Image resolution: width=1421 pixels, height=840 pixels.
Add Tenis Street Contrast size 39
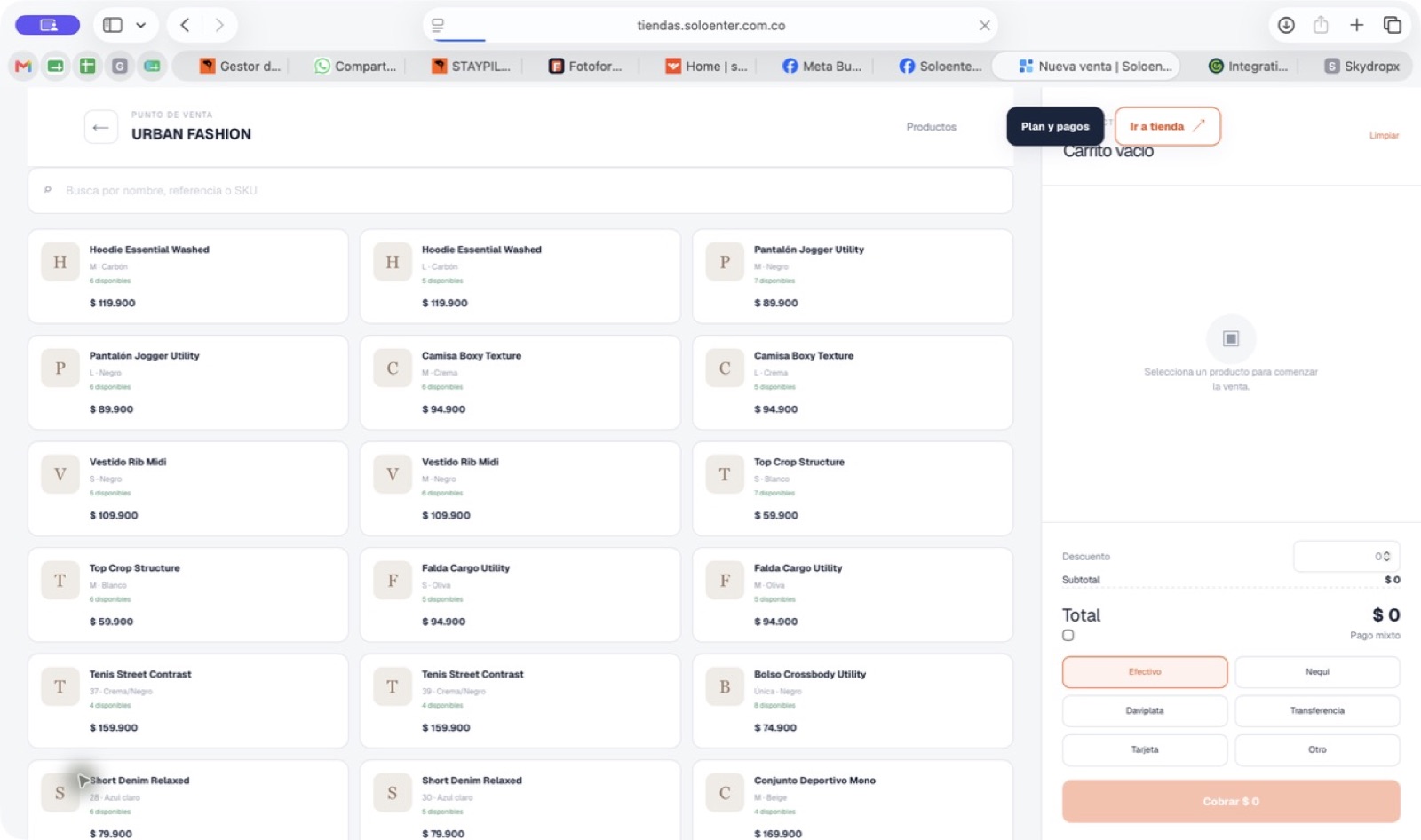pyautogui.click(x=520, y=701)
